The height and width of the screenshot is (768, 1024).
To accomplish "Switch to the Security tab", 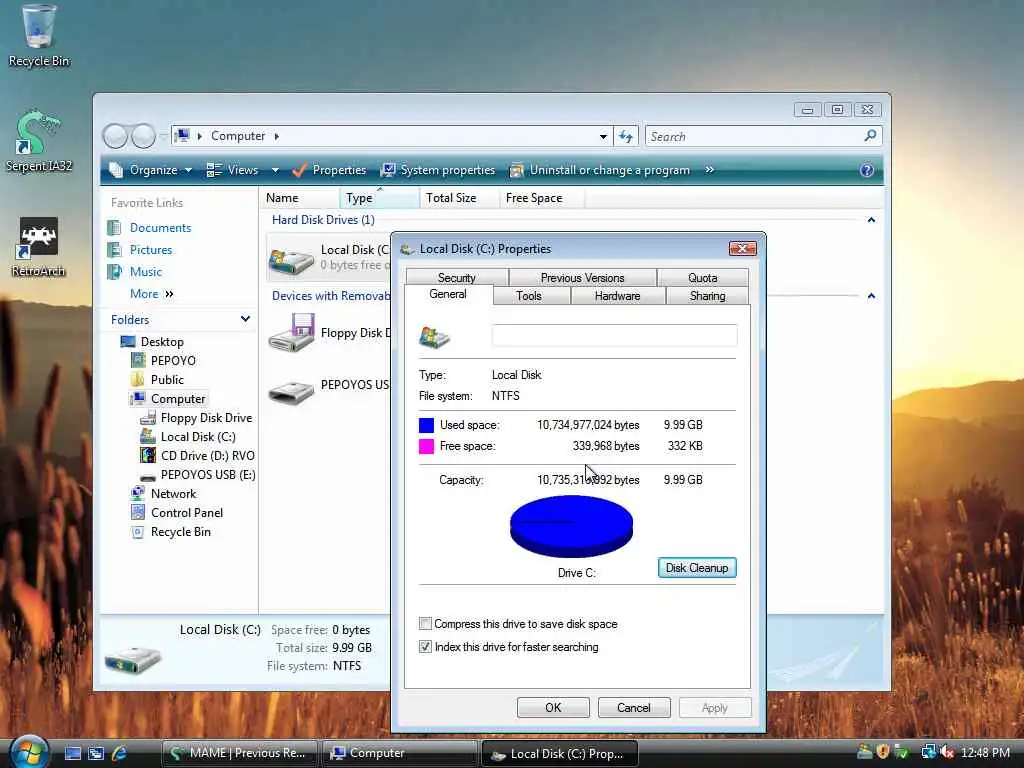I will pos(456,278).
